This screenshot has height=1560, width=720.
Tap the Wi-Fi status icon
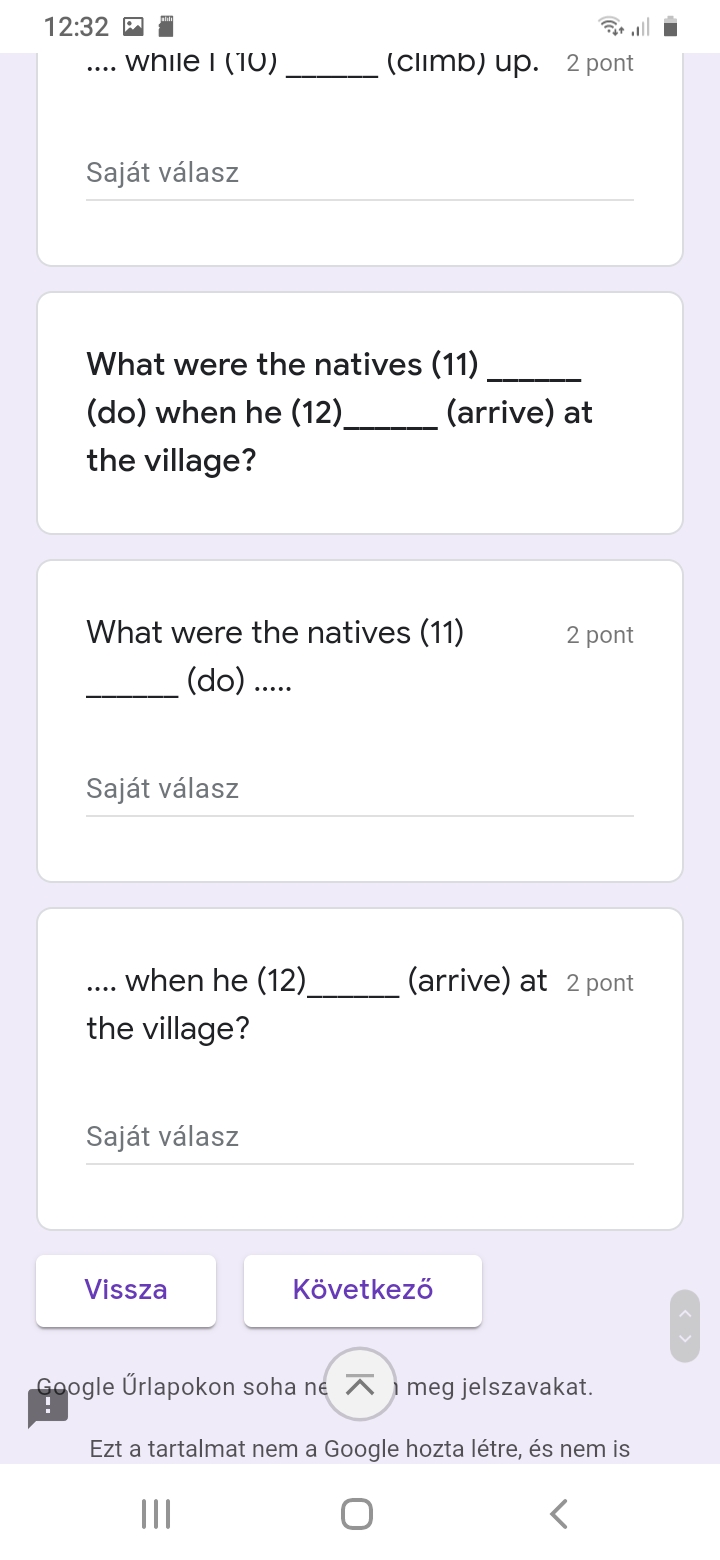[x=607, y=26]
